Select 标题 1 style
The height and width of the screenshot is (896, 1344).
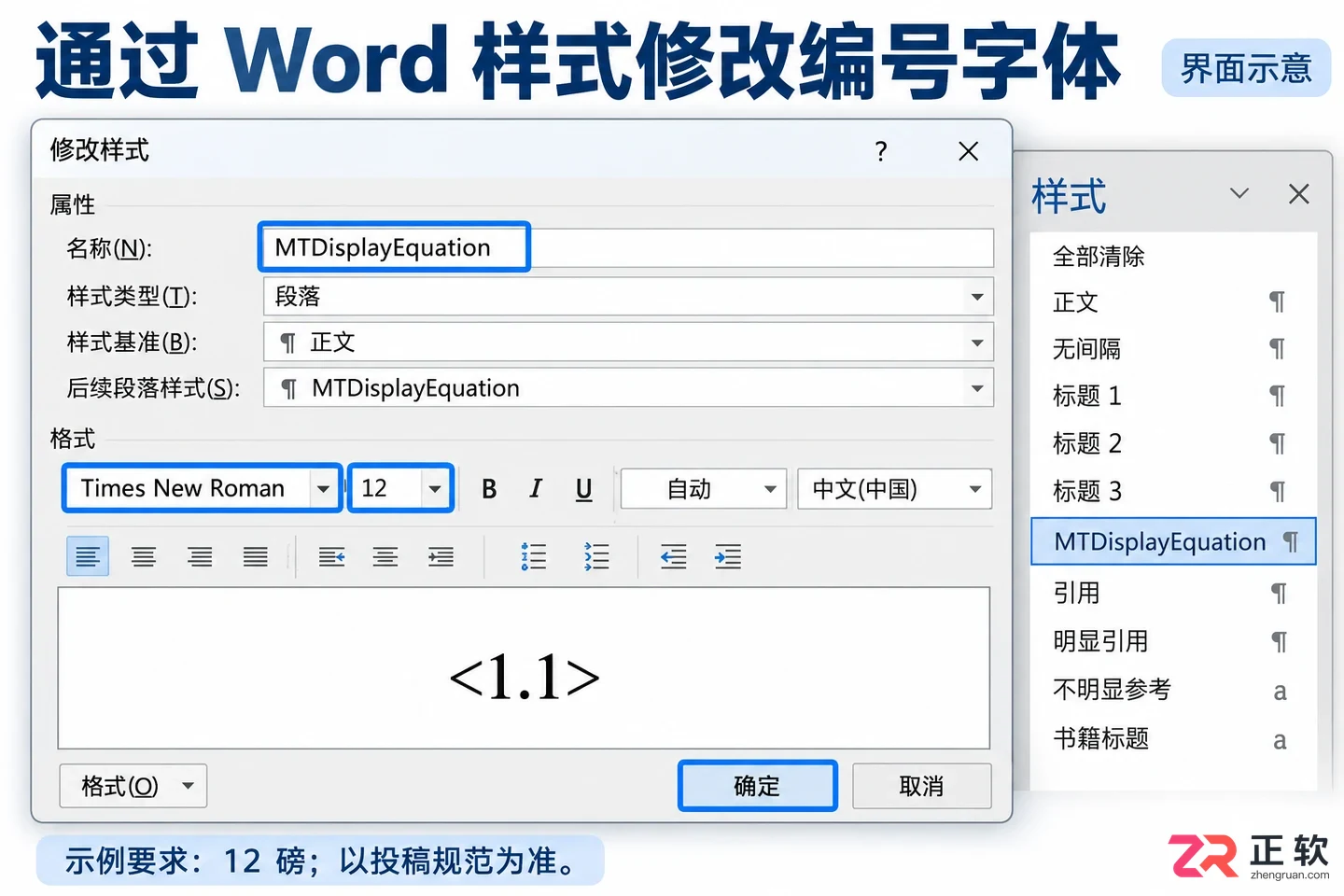click(x=1173, y=396)
